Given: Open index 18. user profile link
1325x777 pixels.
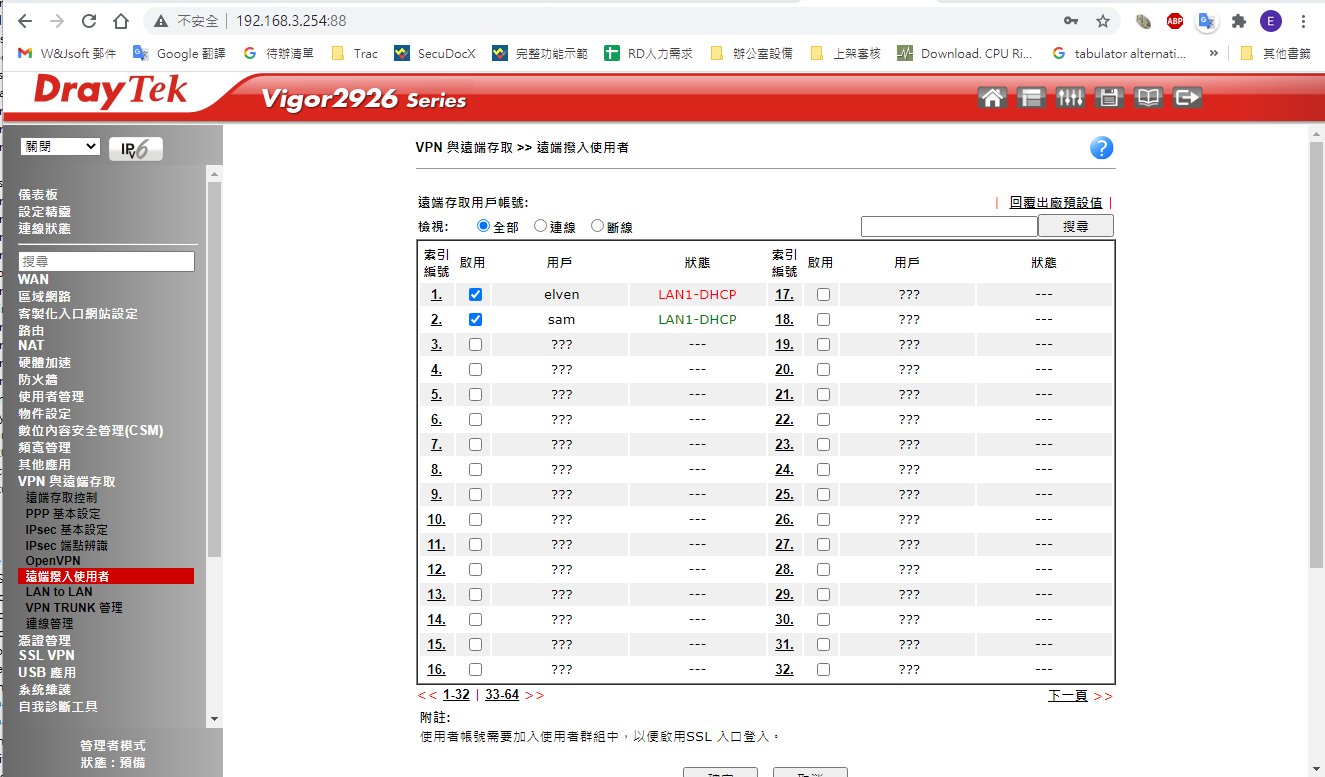Looking at the screenshot, I should [784, 320].
